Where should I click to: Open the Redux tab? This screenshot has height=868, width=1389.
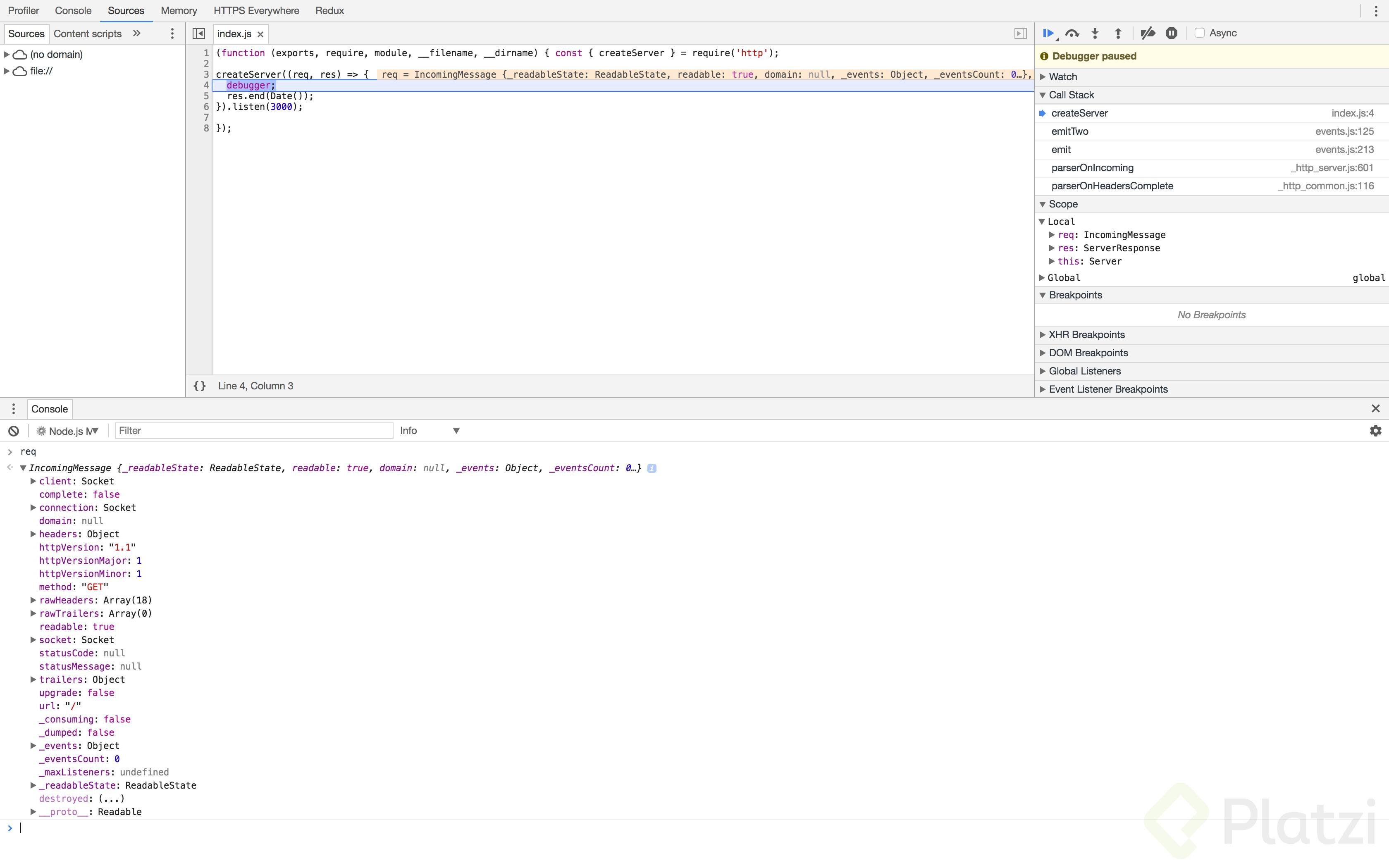[329, 10]
